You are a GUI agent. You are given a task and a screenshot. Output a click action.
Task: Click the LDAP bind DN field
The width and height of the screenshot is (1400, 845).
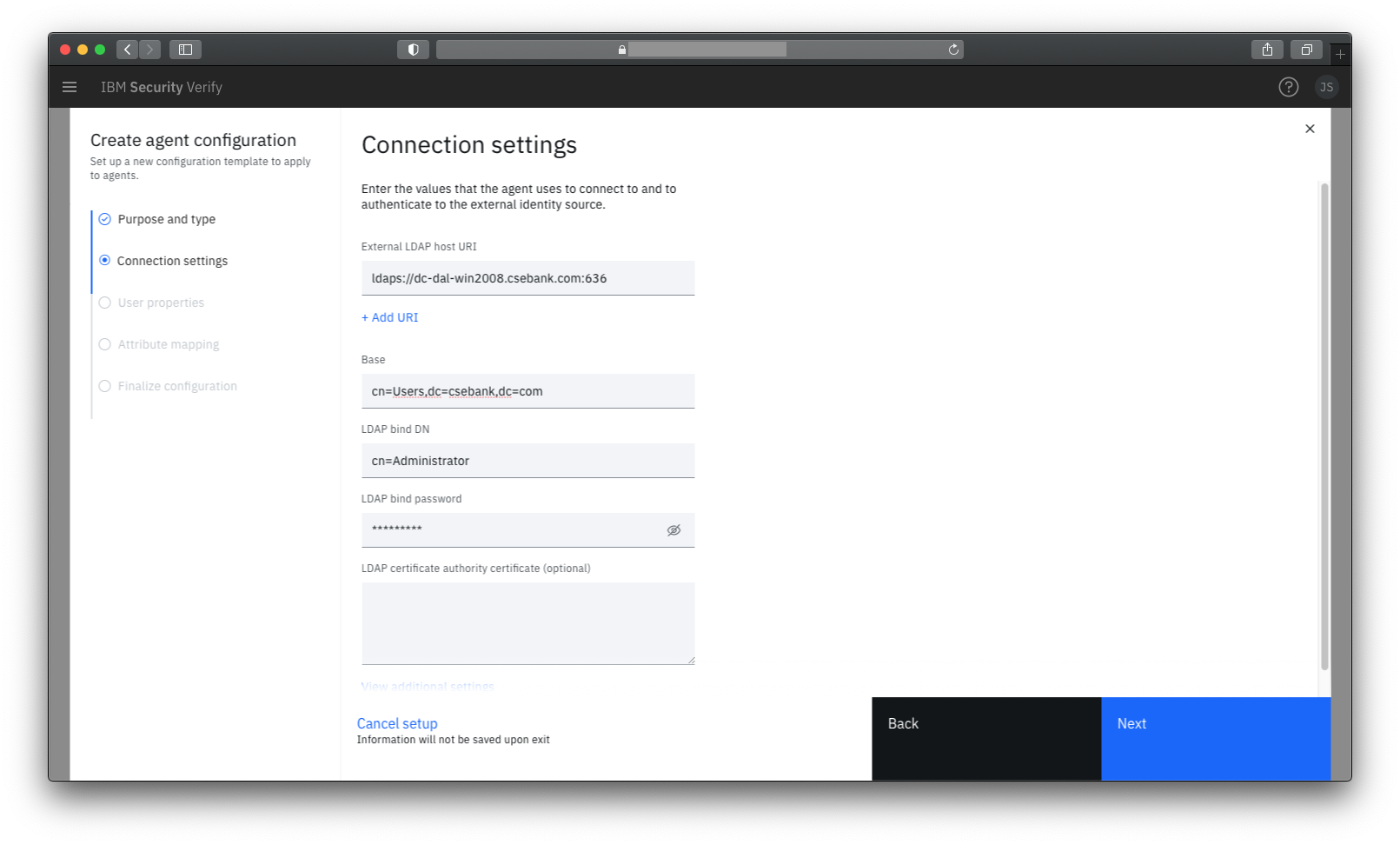pyautogui.click(x=527, y=461)
